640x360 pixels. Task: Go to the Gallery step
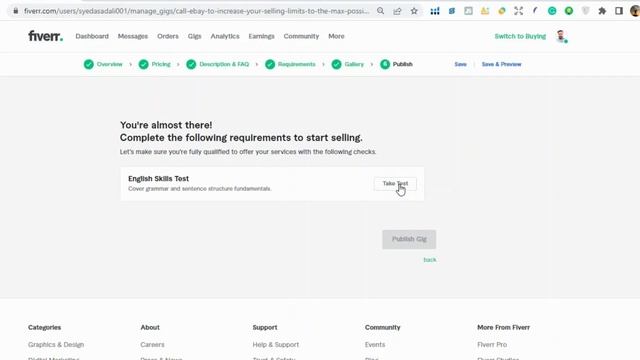354,64
